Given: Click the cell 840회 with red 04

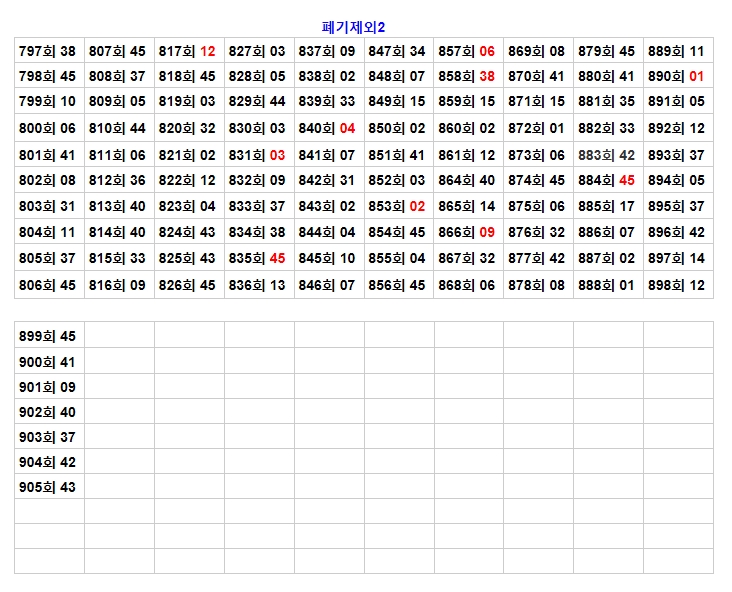Looking at the screenshot, I should click(x=328, y=128).
